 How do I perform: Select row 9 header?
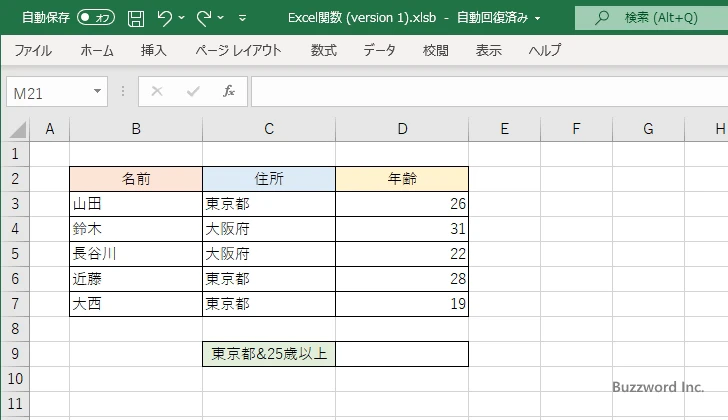click(15, 354)
